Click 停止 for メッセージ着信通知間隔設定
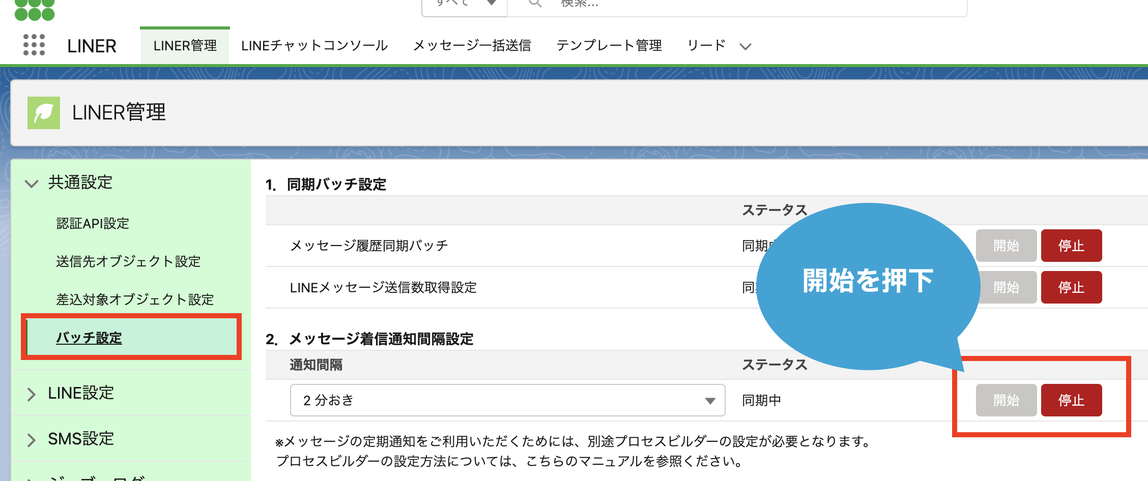 click(x=1071, y=400)
